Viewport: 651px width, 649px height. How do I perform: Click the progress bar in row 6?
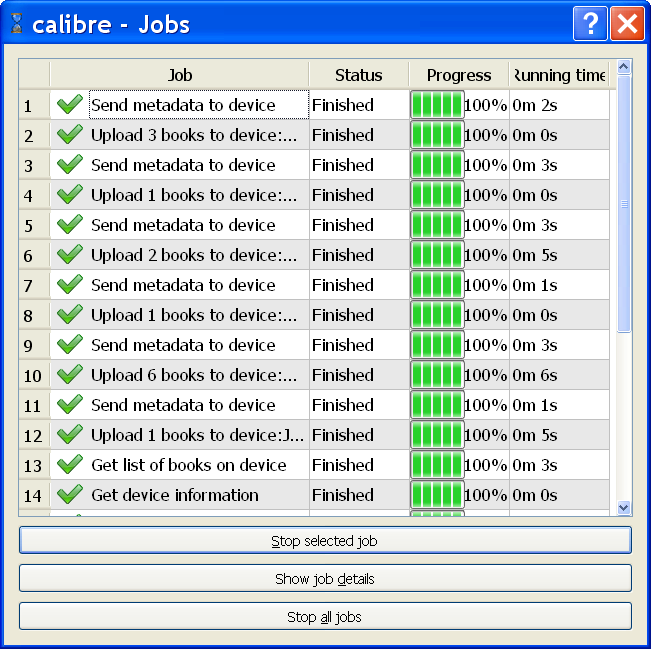coord(437,255)
